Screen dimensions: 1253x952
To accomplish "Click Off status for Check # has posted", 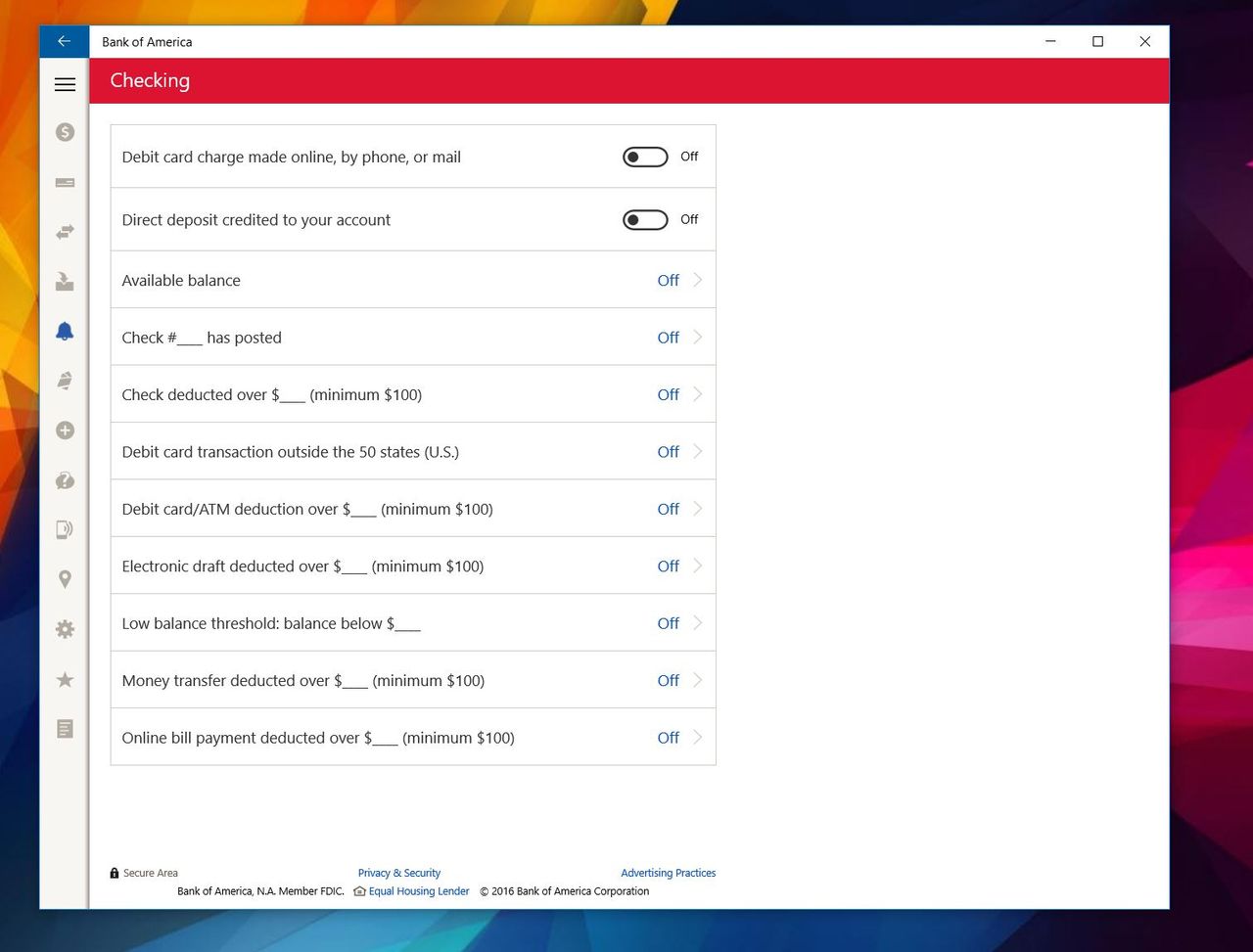I will coord(668,338).
